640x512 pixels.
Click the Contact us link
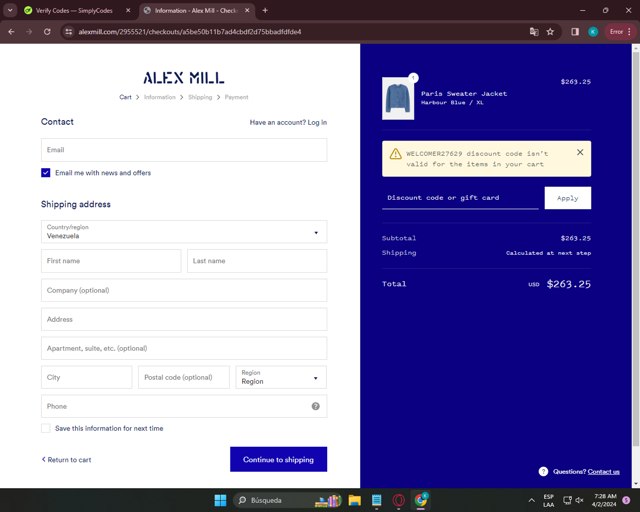point(604,472)
